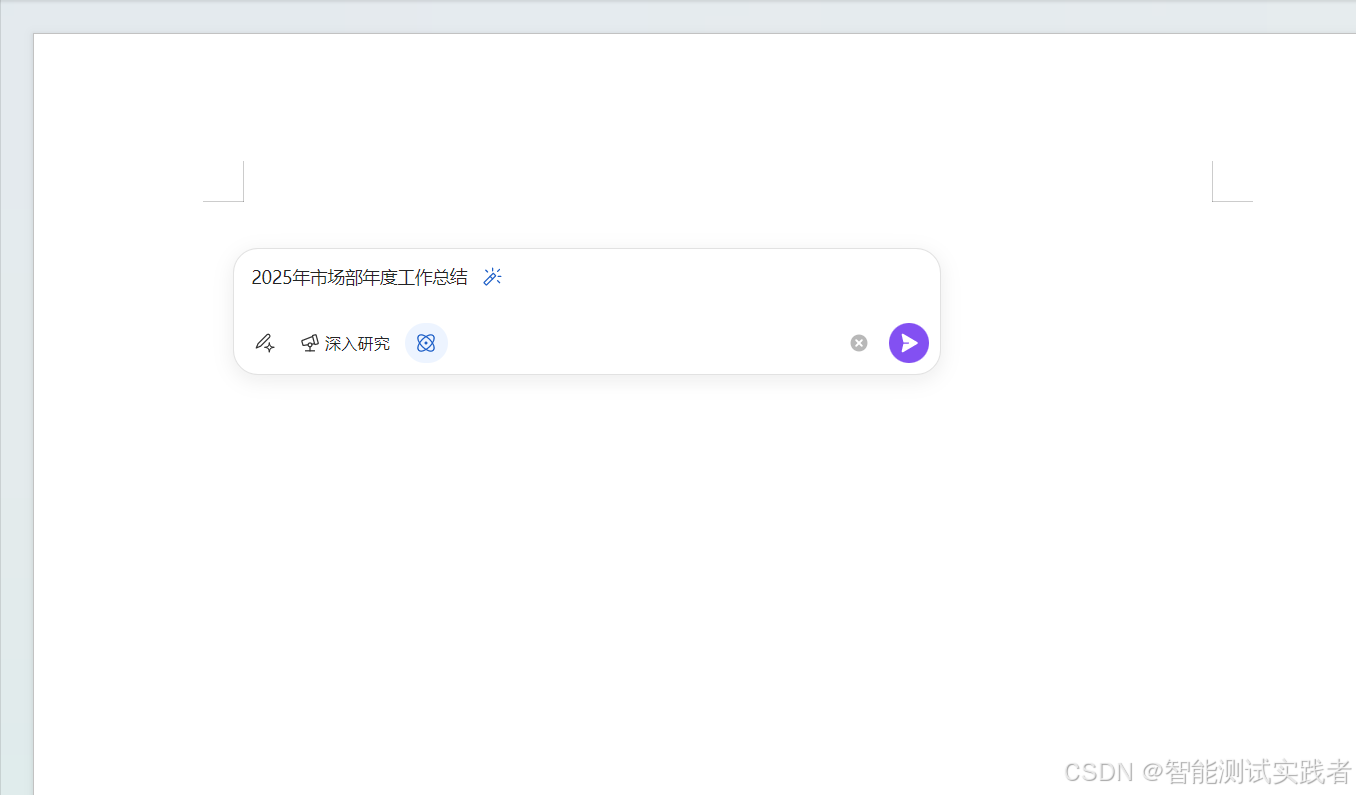Click the sparkle icon after the title text
This screenshot has width=1356, height=795.
(x=491, y=277)
